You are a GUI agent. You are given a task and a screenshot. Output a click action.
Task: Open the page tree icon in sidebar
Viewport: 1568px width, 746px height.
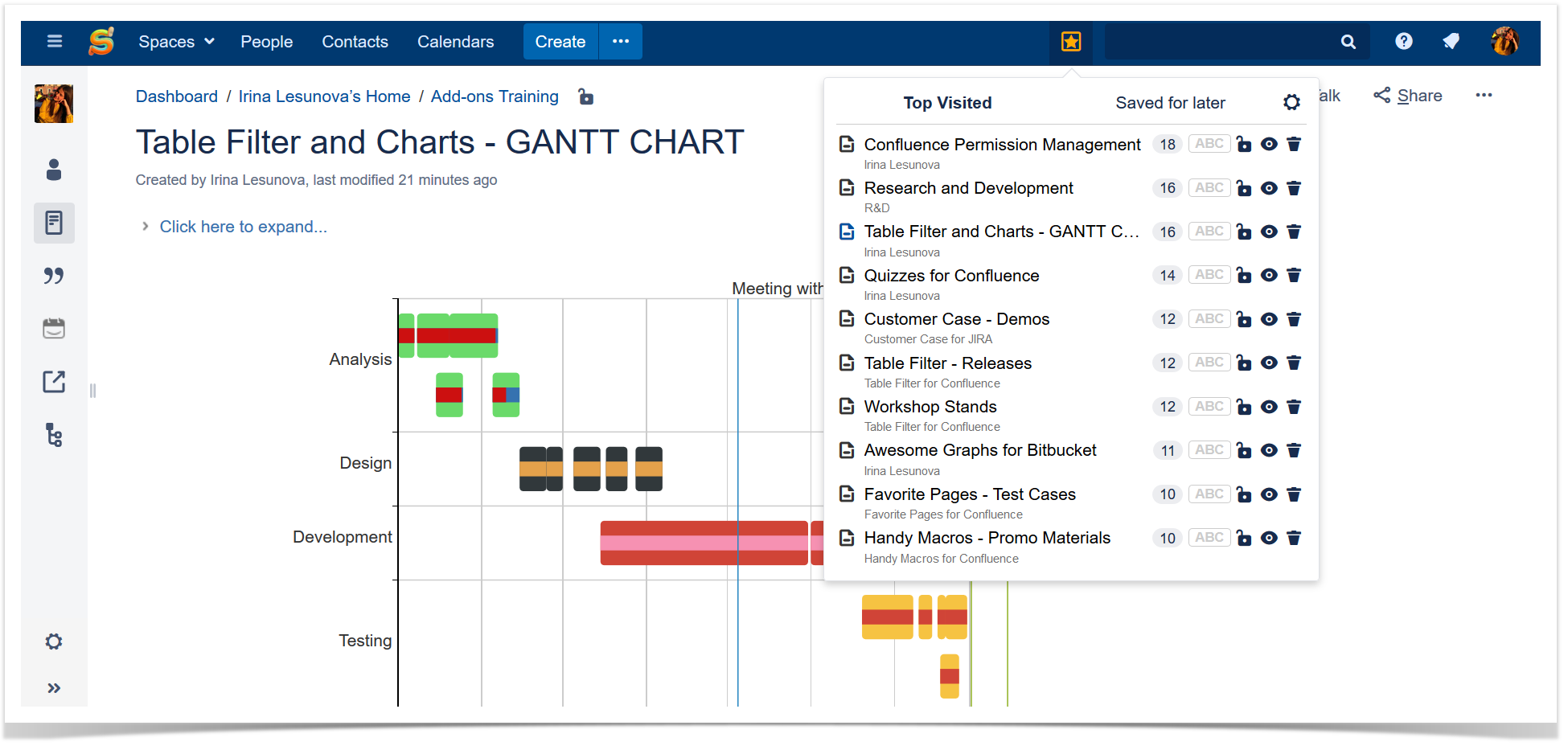click(x=54, y=435)
